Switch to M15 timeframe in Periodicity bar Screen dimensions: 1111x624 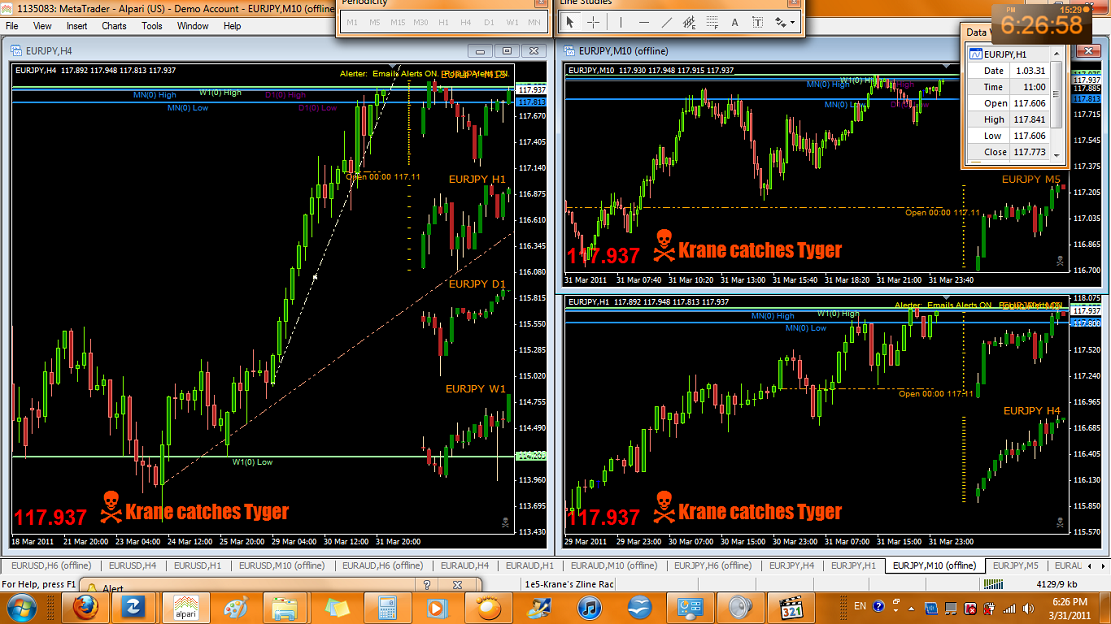click(x=397, y=23)
